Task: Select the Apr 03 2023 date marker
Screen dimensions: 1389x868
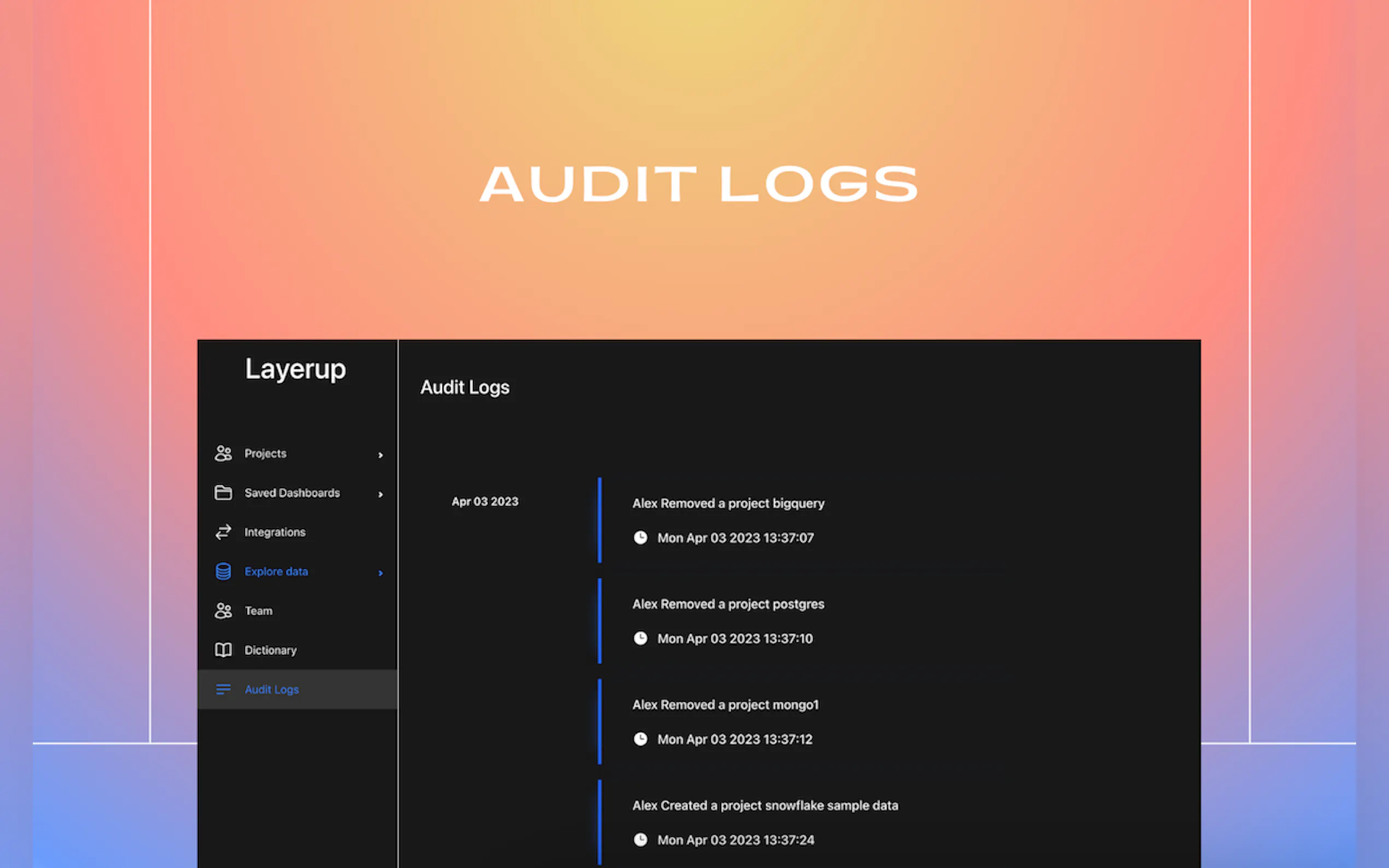Action: [x=485, y=502]
